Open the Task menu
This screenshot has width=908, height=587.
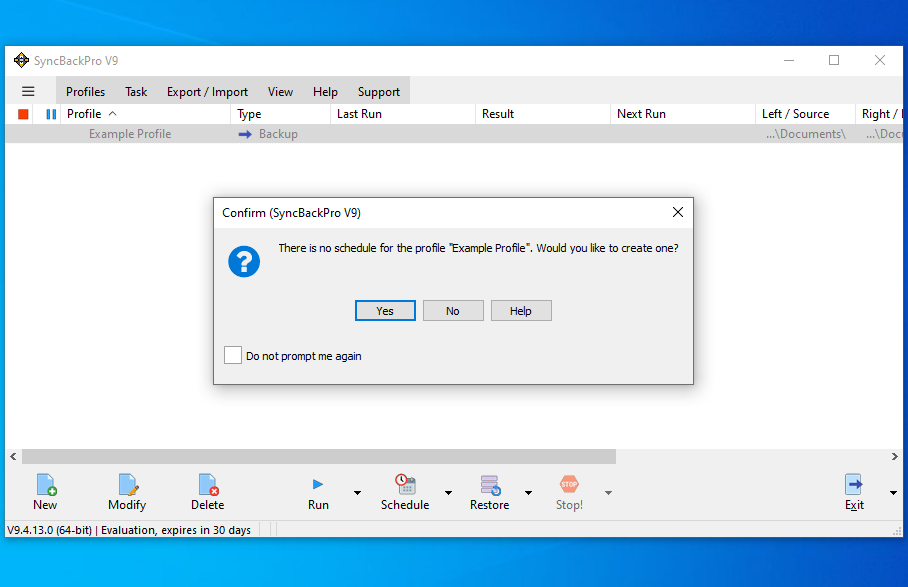pyautogui.click(x=136, y=91)
